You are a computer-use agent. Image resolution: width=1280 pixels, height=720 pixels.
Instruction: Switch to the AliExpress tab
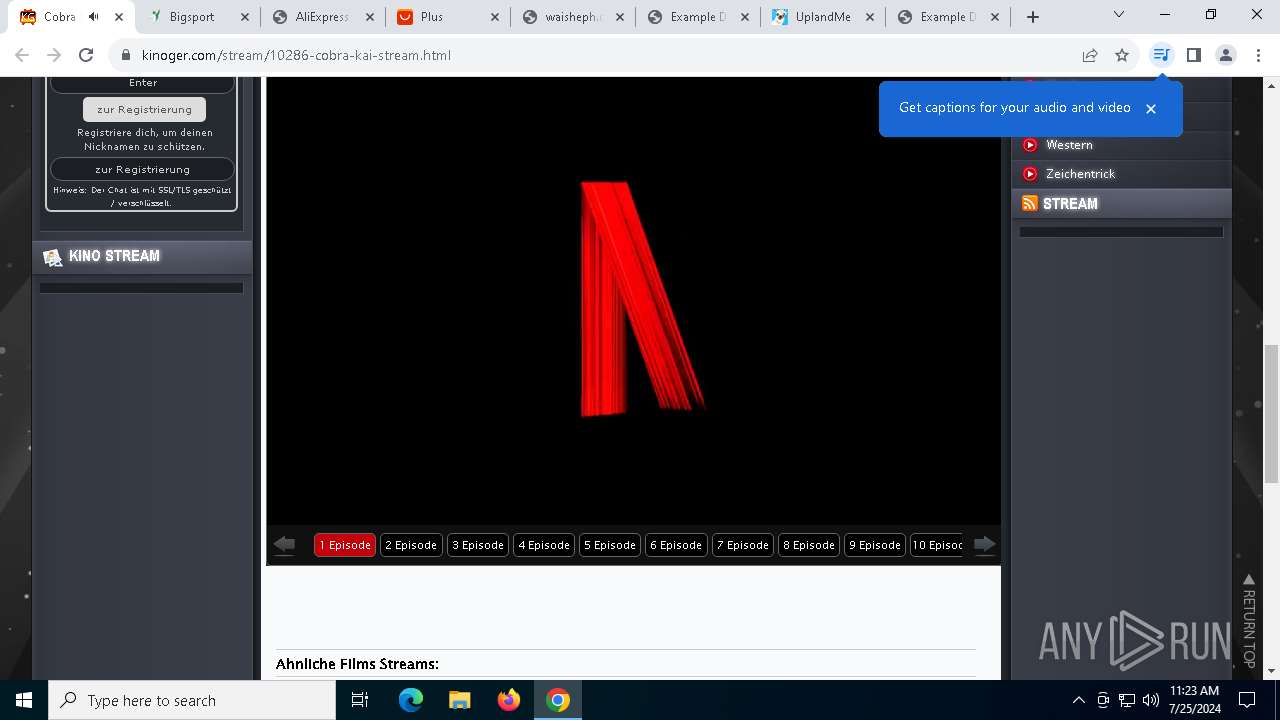coord(321,17)
